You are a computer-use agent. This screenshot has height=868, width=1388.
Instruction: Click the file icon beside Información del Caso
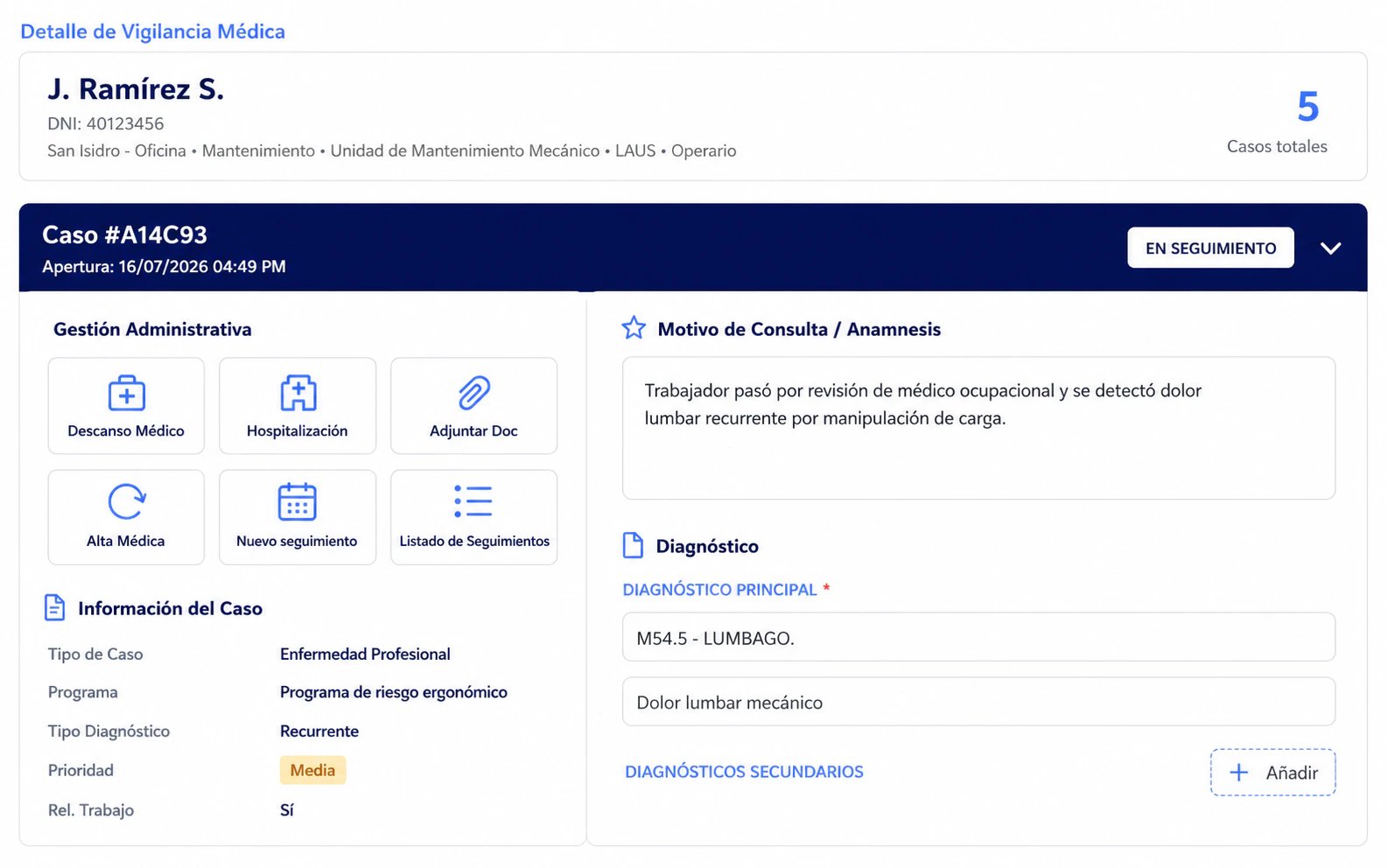pyautogui.click(x=54, y=607)
